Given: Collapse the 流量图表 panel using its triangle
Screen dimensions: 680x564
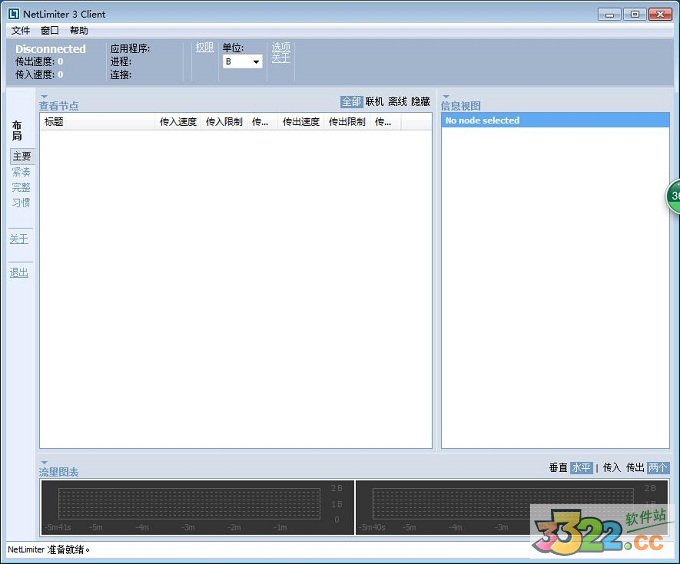Looking at the screenshot, I should click(44, 463).
